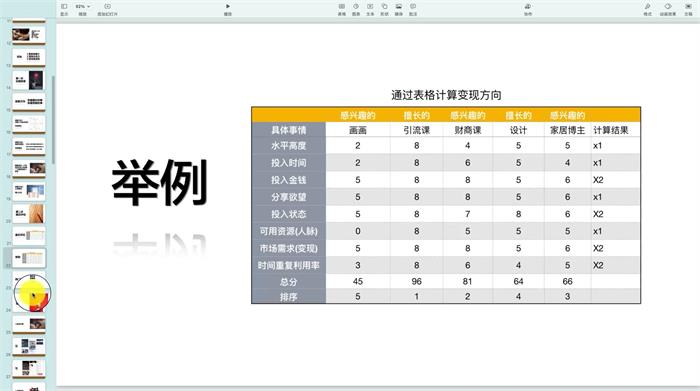Image resolution: width=700 pixels, height=391 pixels.
Task: Click the slide navigator scrollbar
Action: [x=53, y=120]
